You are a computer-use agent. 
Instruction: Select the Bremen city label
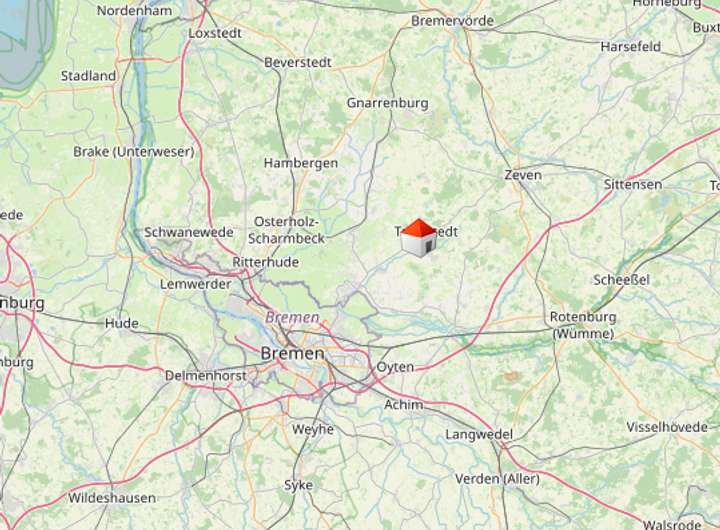pyautogui.click(x=292, y=353)
